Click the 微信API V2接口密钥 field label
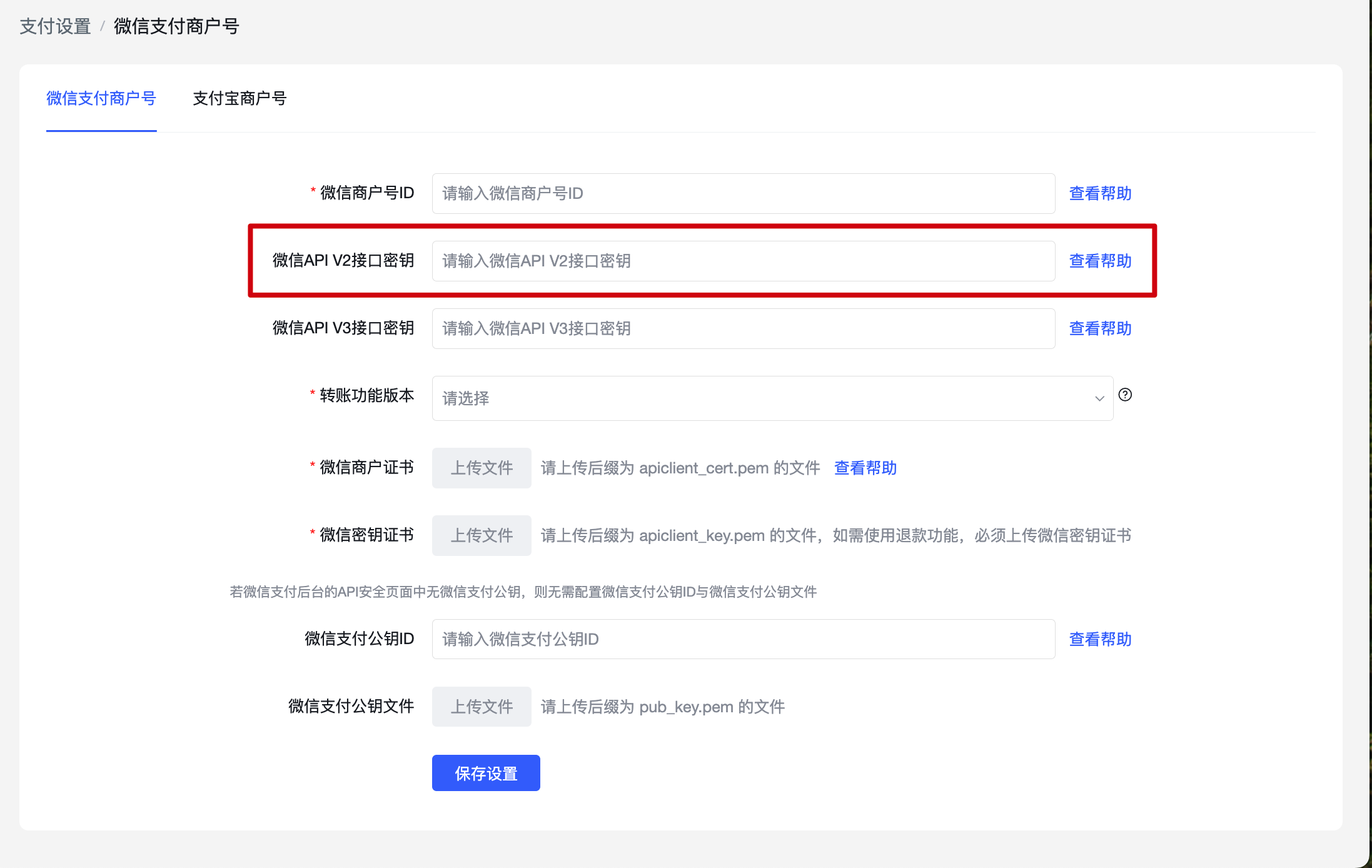 pyautogui.click(x=343, y=260)
